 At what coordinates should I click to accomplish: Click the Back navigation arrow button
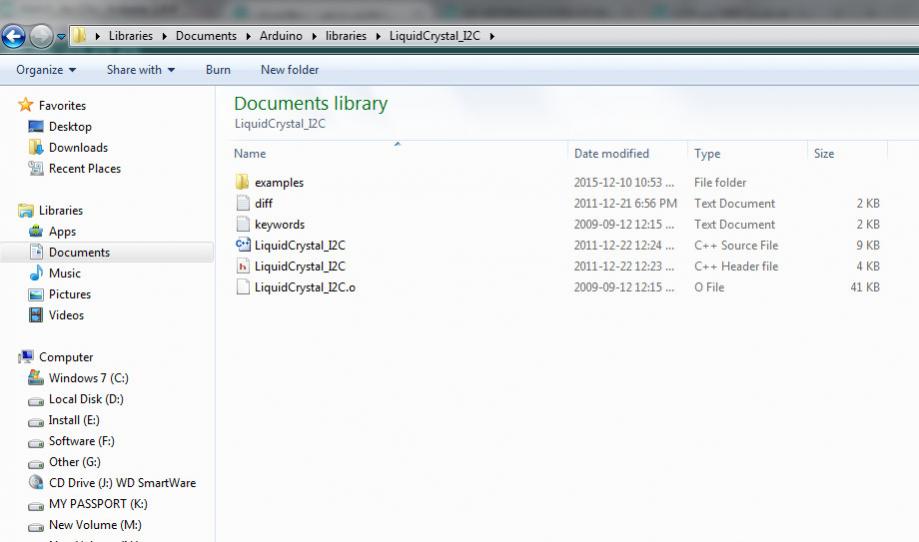[14, 36]
